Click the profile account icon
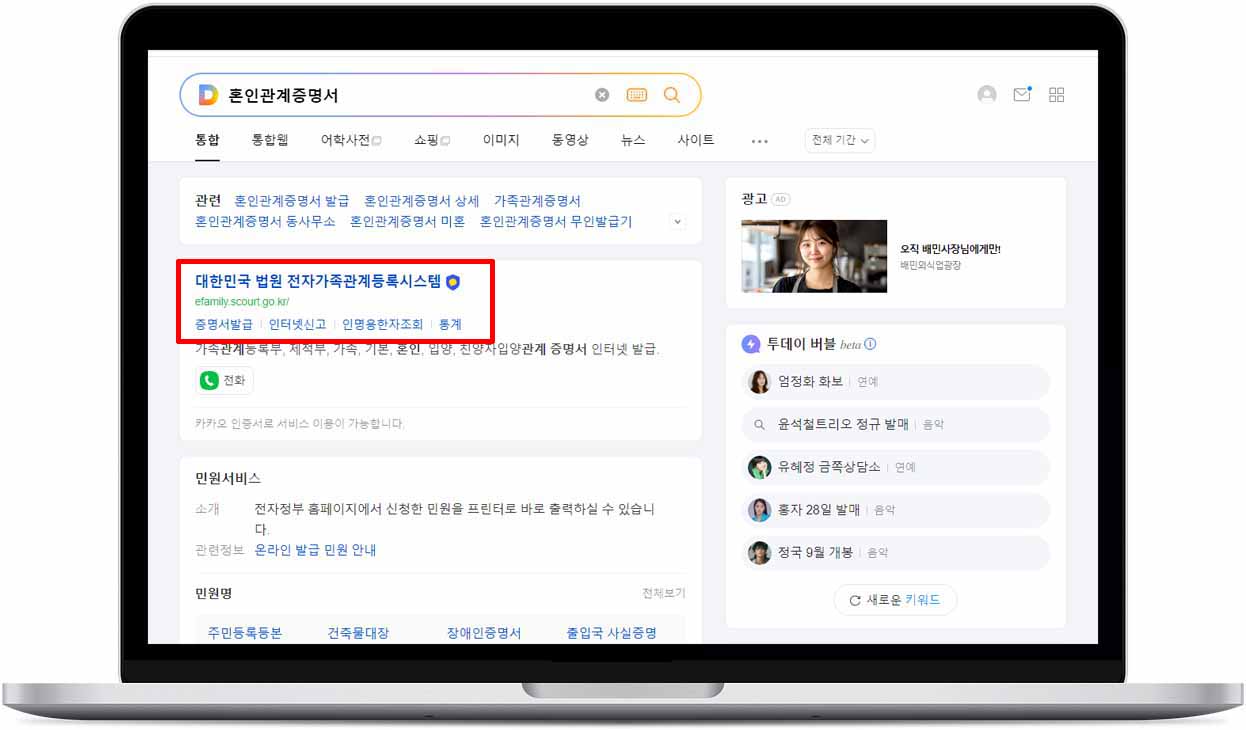The height and width of the screenshot is (730, 1246). click(x=987, y=94)
